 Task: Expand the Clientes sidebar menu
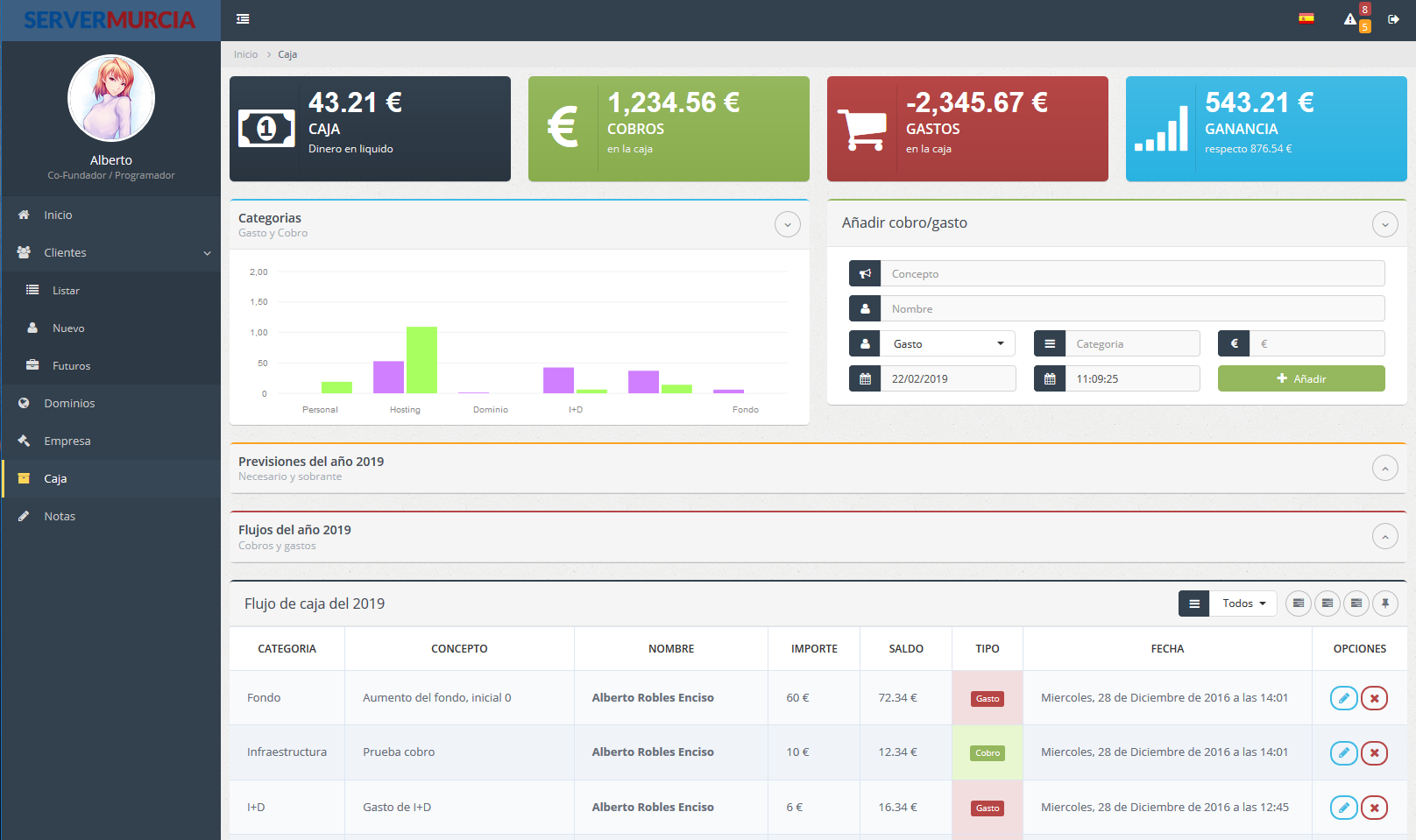pos(110,253)
